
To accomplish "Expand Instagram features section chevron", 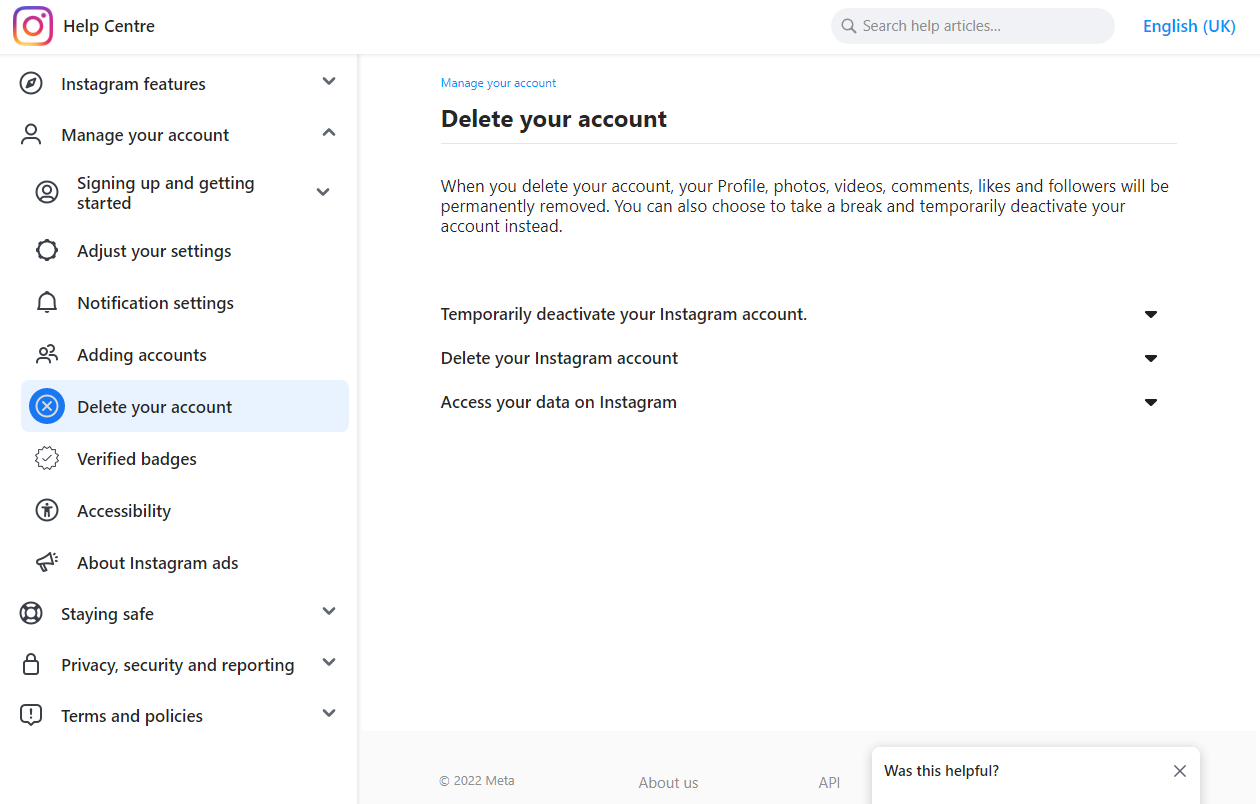I will click(x=329, y=82).
